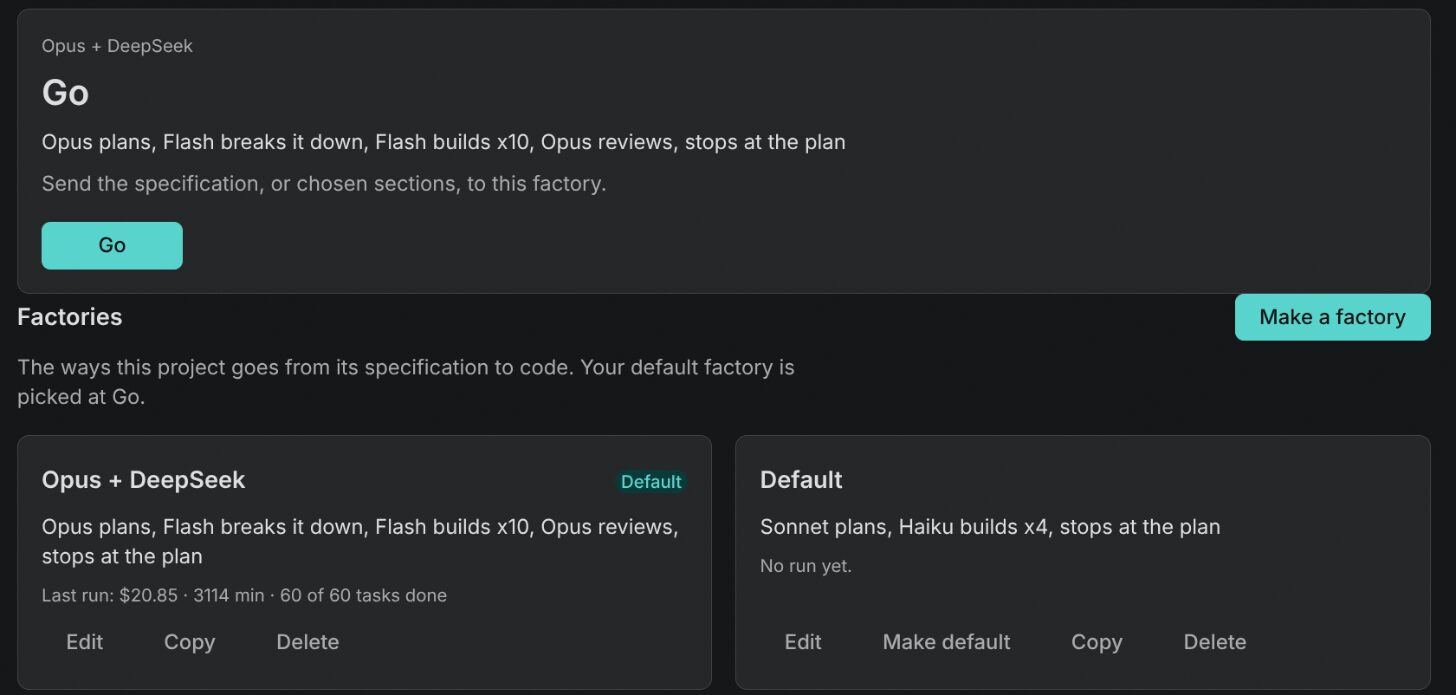Click the description inside Opus + DeepSeek factory card
The height and width of the screenshot is (695, 1456).
360,541
